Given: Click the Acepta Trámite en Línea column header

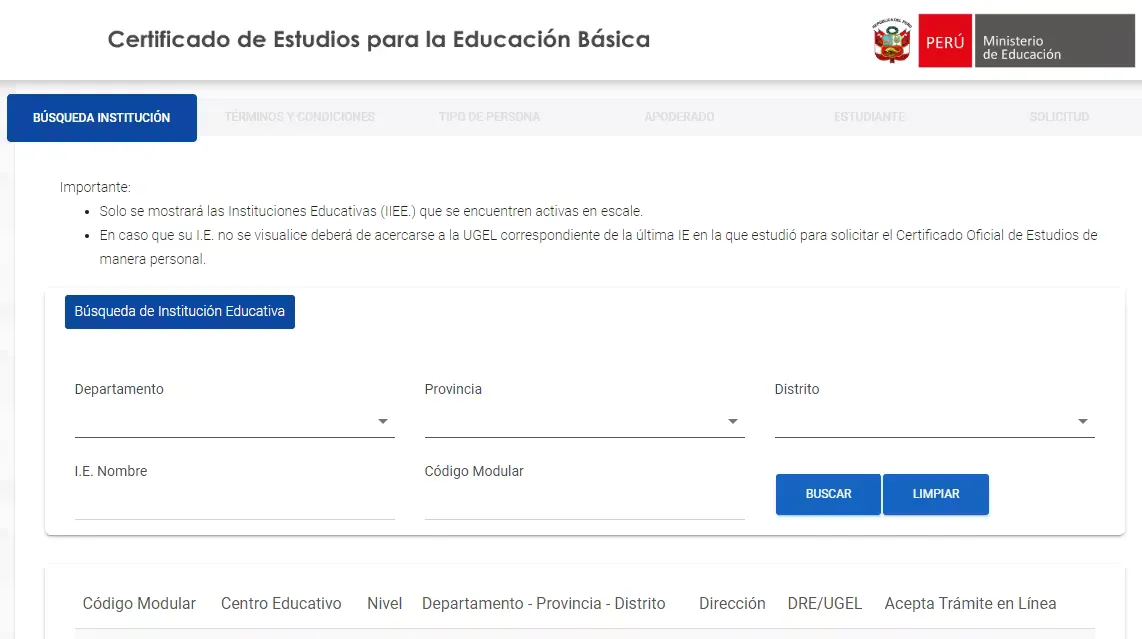Looking at the screenshot, I should coord(970,603).
